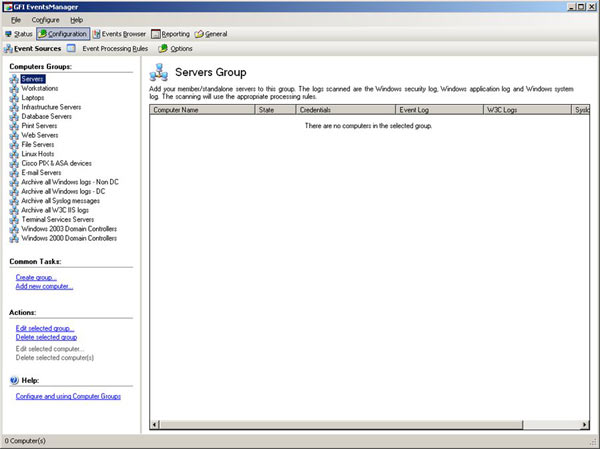This screenshot has height=449, width=600.
Task: Click the Status tab monitor icon
Action: (x=8, y=34)
